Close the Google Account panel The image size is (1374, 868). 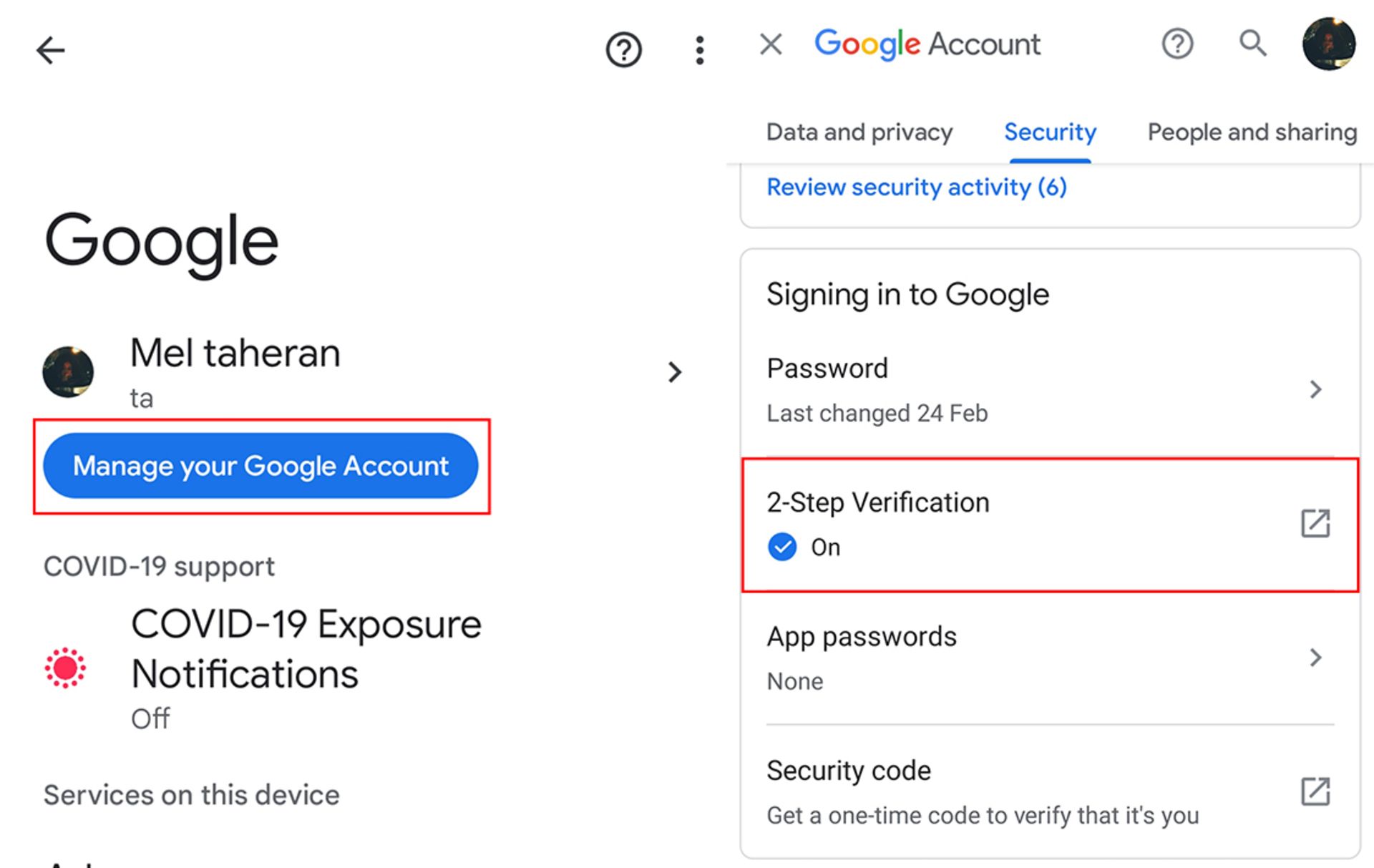[x=771, y=44]
